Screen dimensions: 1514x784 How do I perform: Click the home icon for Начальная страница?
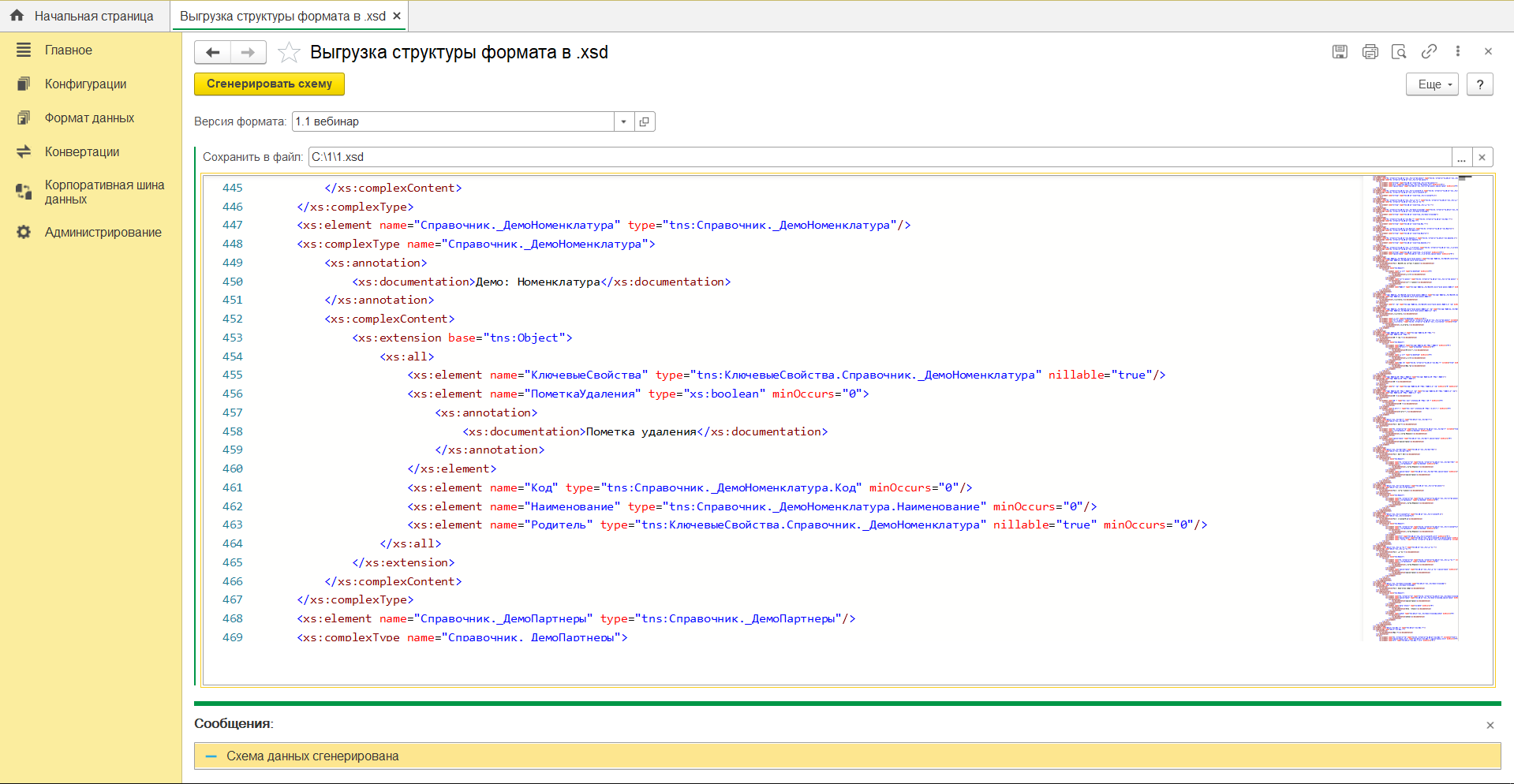pos(17,16)
